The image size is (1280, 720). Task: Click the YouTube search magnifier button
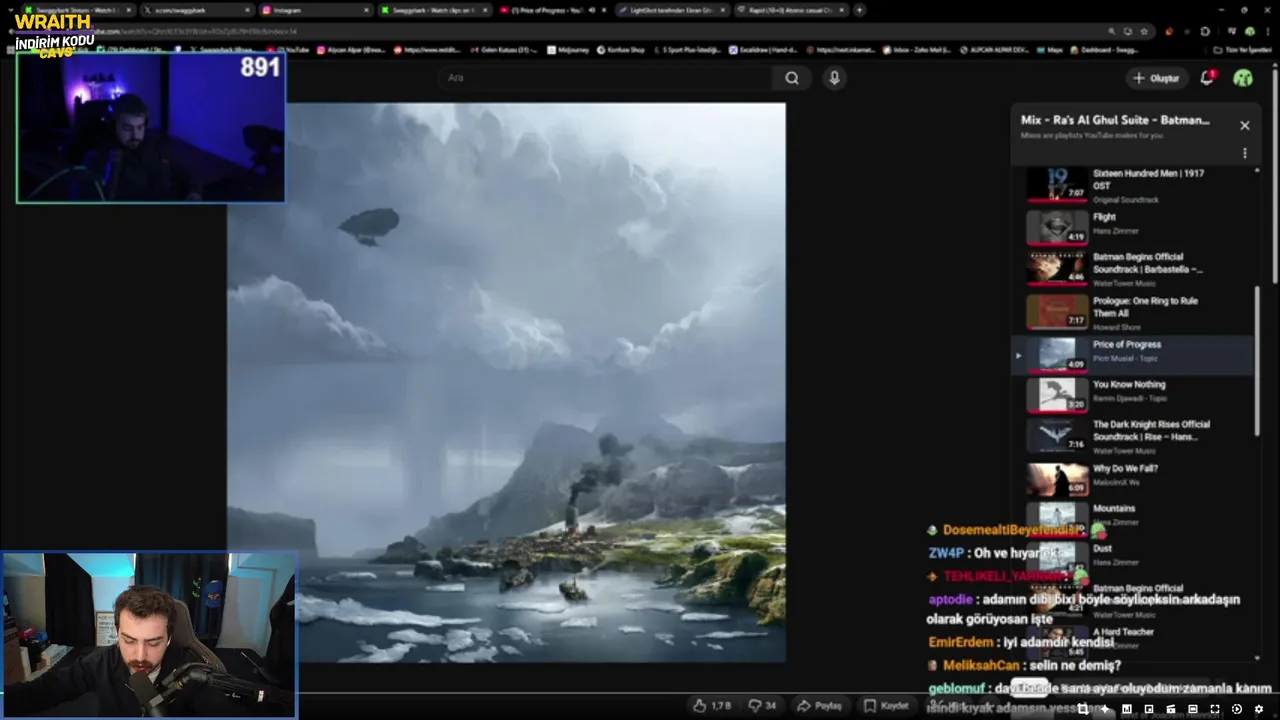(x=792, y=78)
